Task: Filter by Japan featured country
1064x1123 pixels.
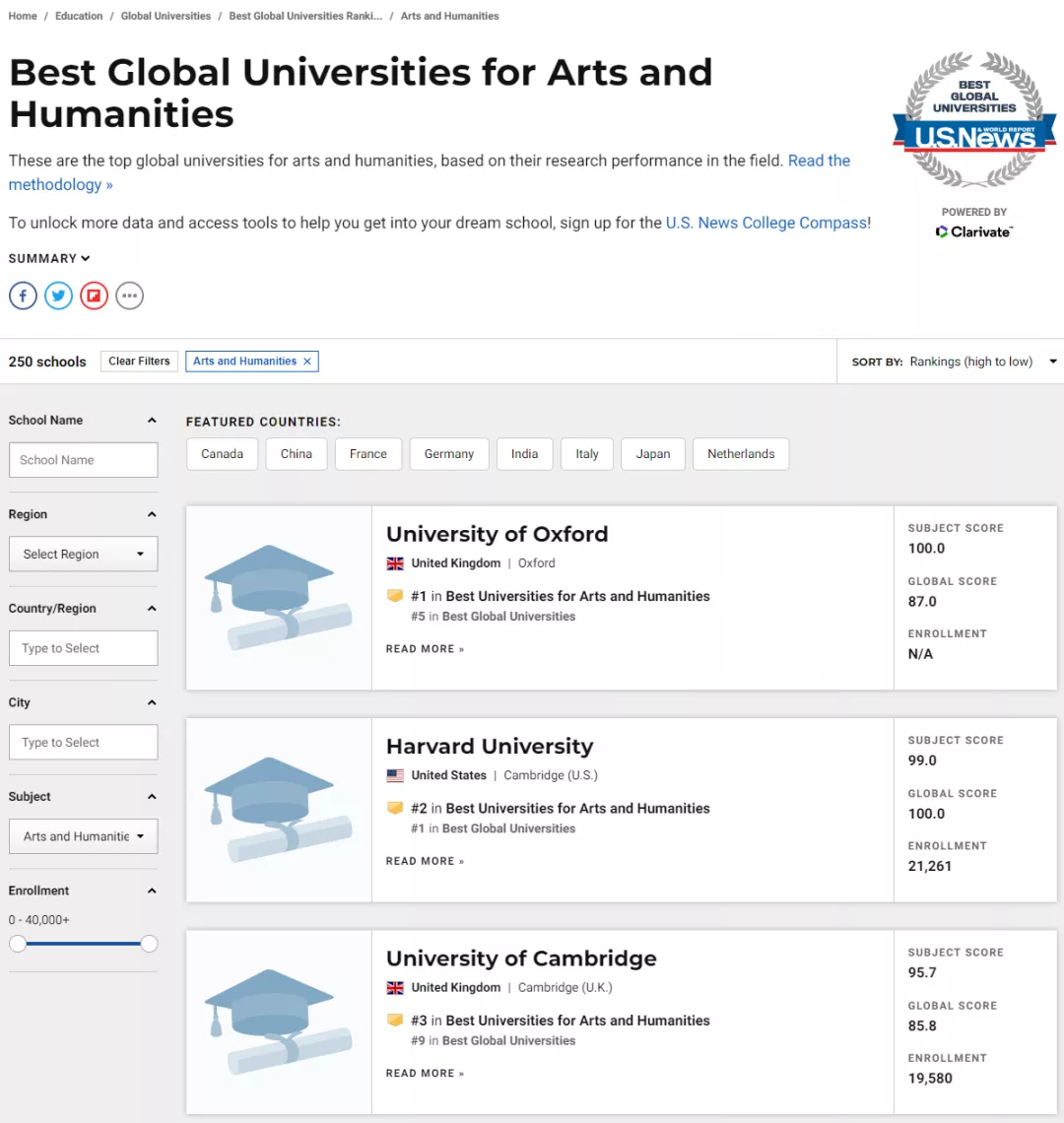Action: click(653, 454)
